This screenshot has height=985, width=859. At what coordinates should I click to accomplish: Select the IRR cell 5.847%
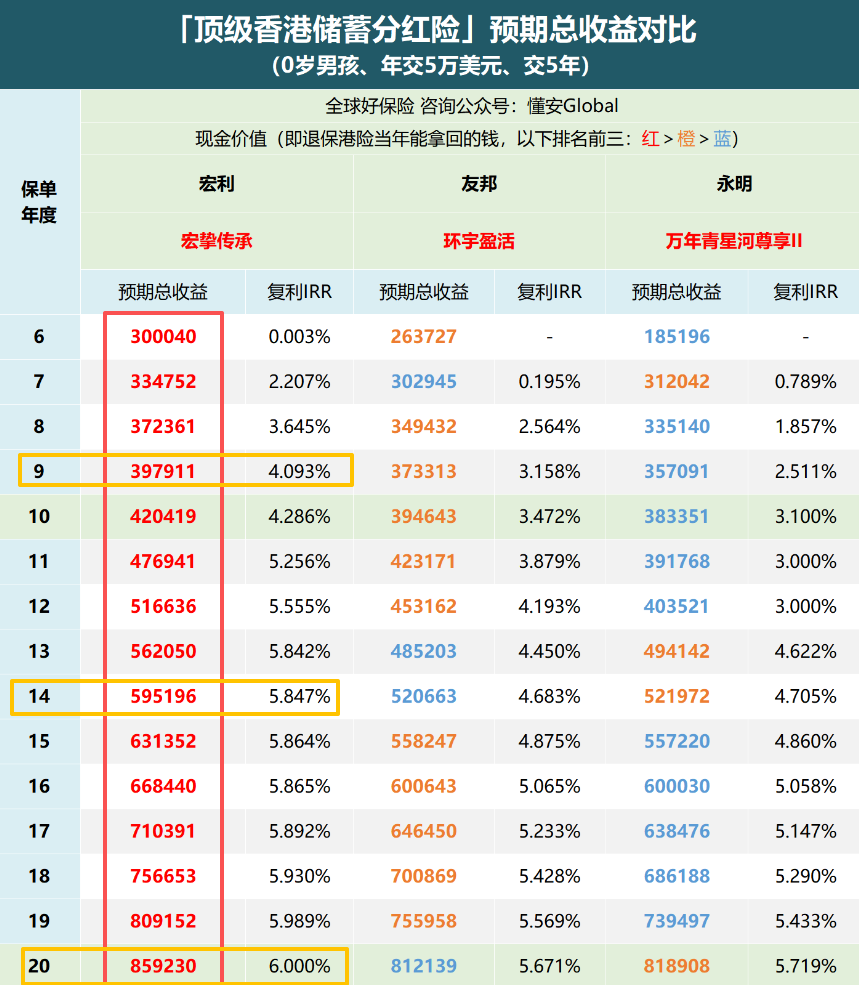point(299,696)
